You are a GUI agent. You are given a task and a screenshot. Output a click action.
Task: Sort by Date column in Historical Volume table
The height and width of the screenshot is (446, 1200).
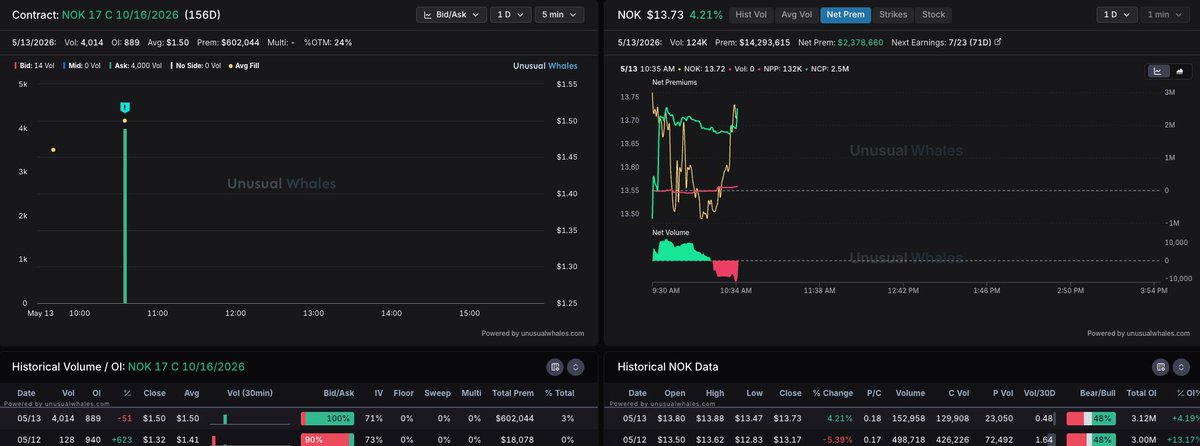(26, 395)
